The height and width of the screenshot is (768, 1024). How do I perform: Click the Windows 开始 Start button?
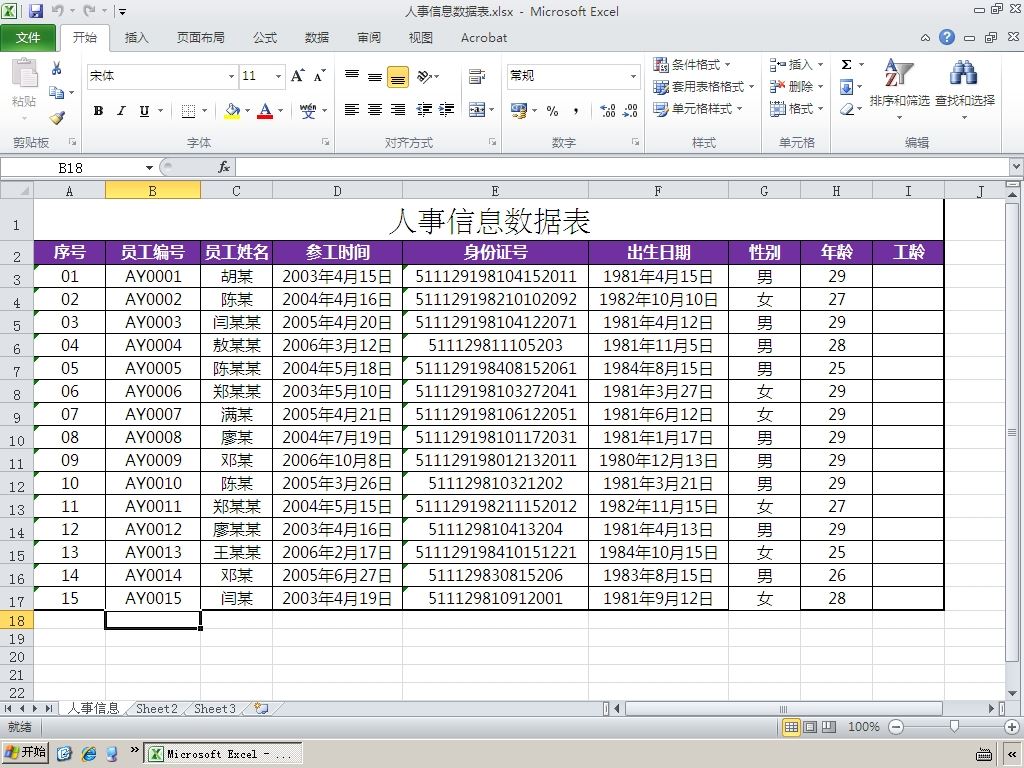(x=25, y=753)
